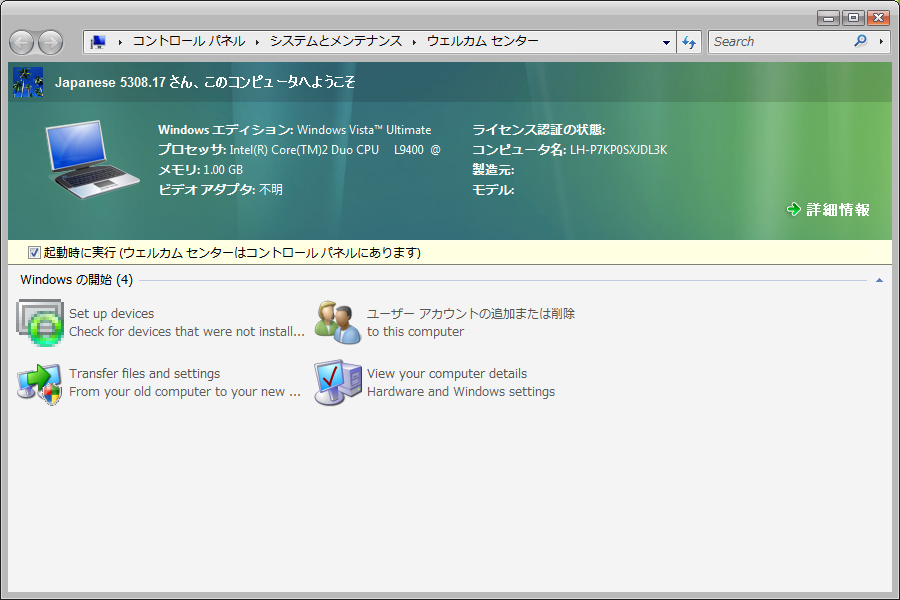Expand the search options arrow
Image resolution: width=900 pixels, height=600 pixels.
click(x=882, y=41)
